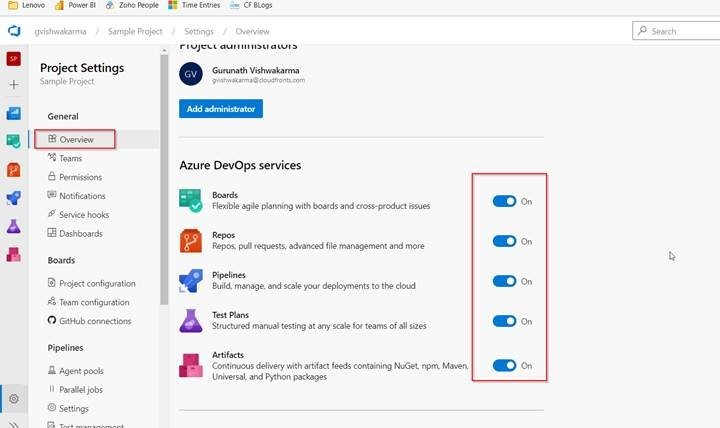Open the CF BLogs bookmark

[x=251, y=5]
